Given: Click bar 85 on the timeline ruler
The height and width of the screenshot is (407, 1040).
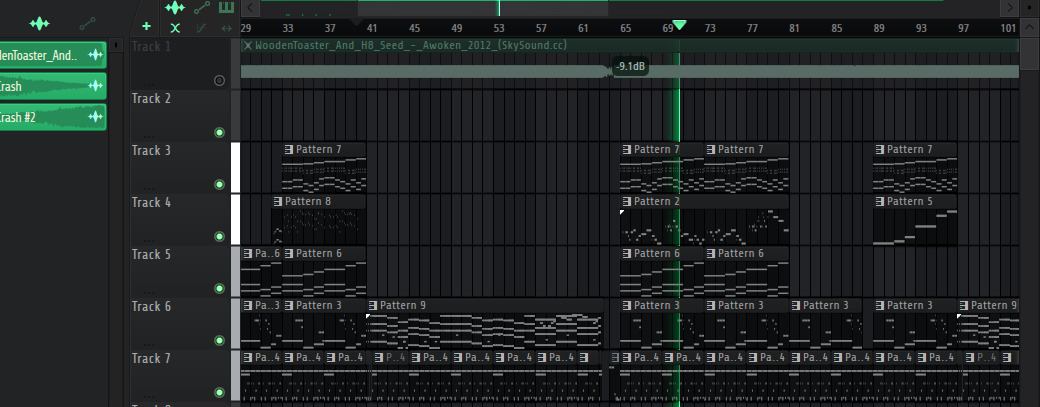Looking at the screenshot, I should tap(836, 29).
